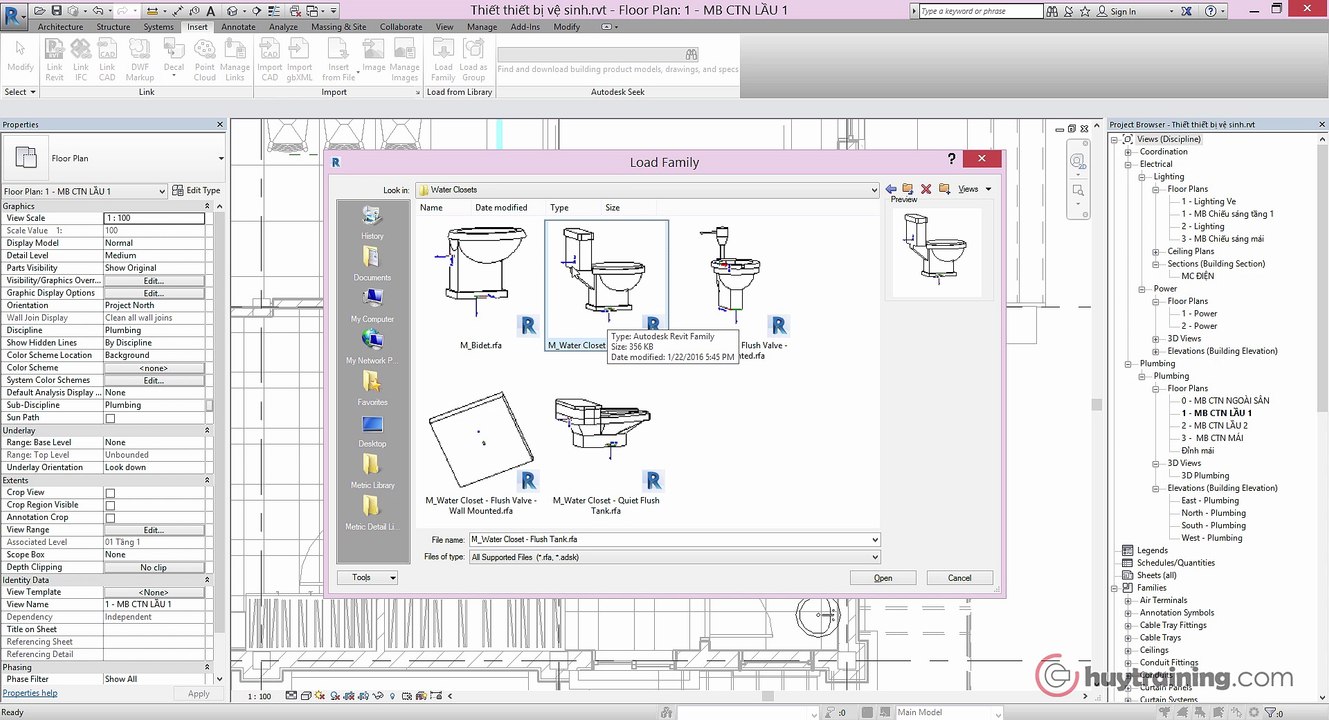
Task: Select 3D Plumbing view in Project Browser
Action: coord(1205,475)
